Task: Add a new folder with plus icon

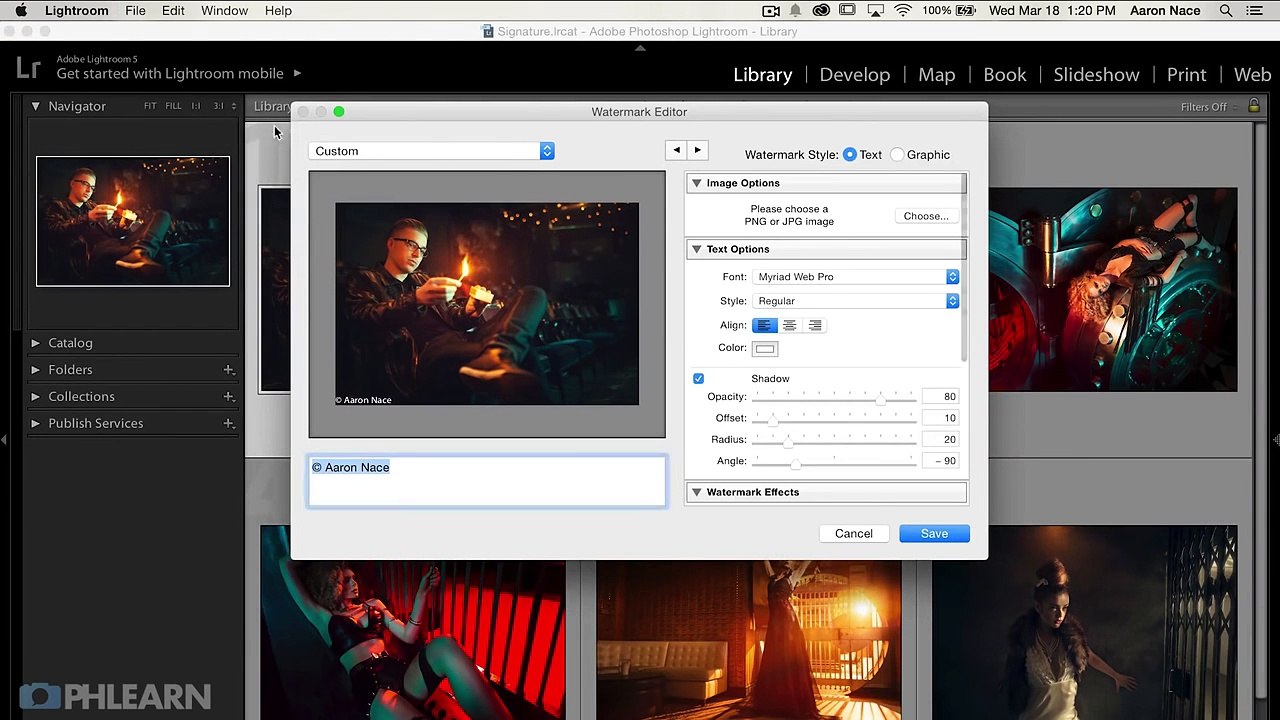Action: coord(229,370)
